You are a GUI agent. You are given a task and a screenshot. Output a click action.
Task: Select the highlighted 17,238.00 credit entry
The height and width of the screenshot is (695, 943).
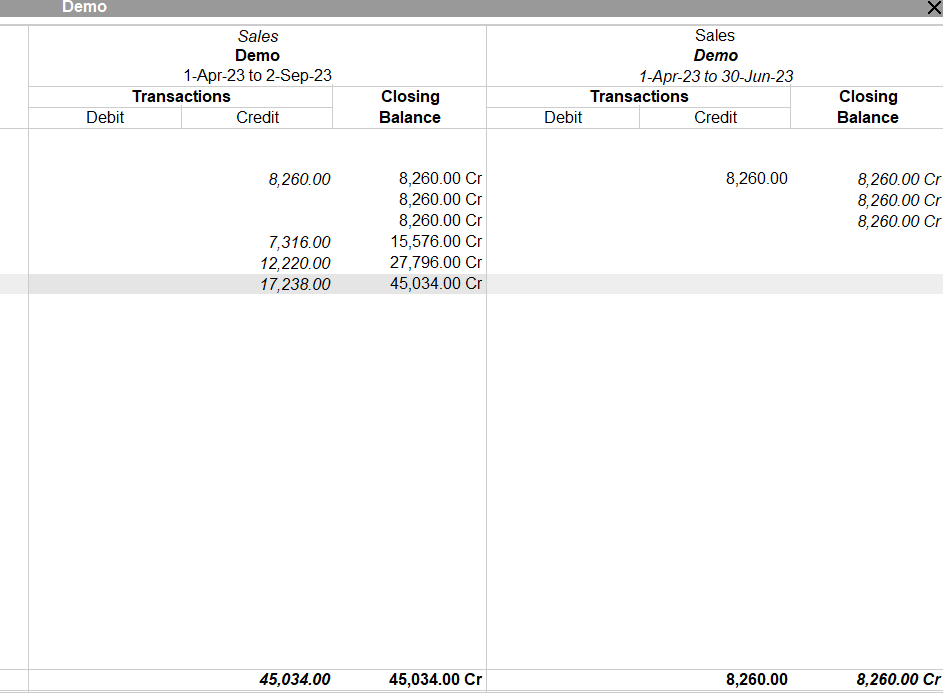(294, 284)
